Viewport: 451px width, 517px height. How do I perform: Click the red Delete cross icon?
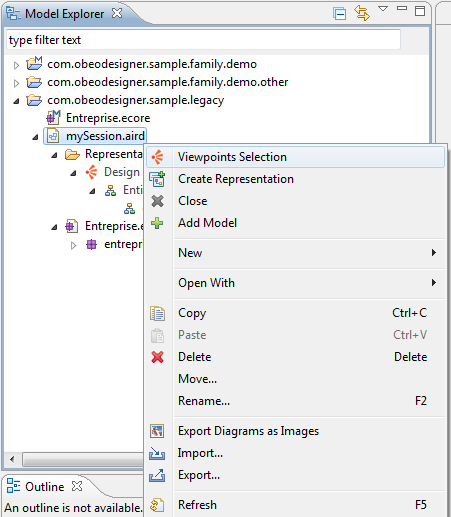pyautogui.click(x=157, y=357)
